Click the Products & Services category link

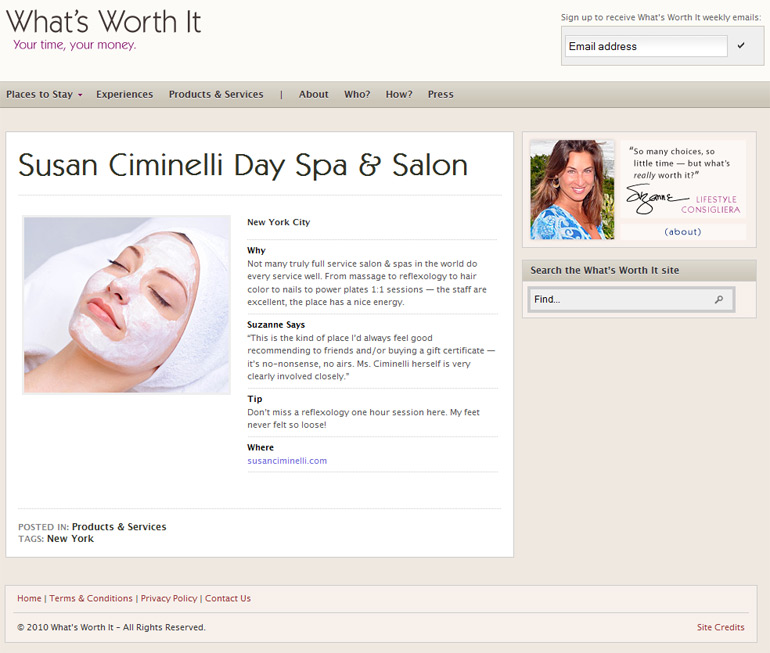pyautogui.click(x=119, y=527)
